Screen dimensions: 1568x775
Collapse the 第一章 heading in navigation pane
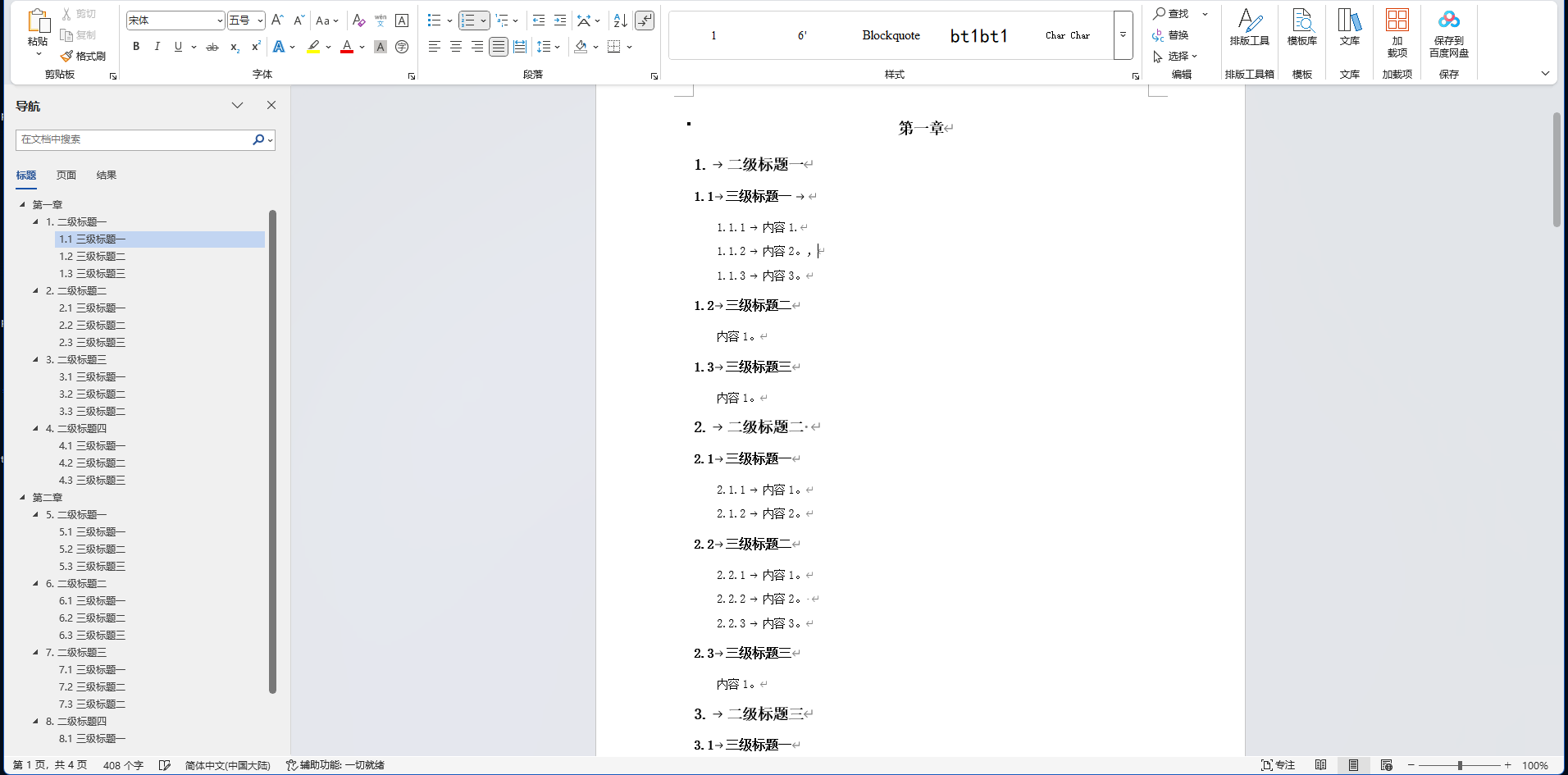(x=22, y=203)
